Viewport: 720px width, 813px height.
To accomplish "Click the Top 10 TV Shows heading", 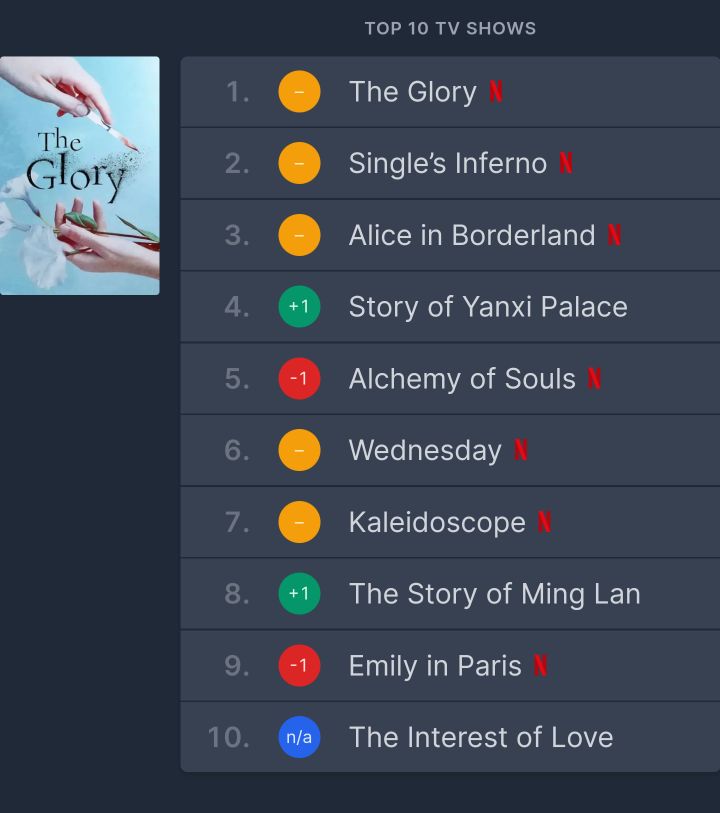I will (x=450, y=28).
